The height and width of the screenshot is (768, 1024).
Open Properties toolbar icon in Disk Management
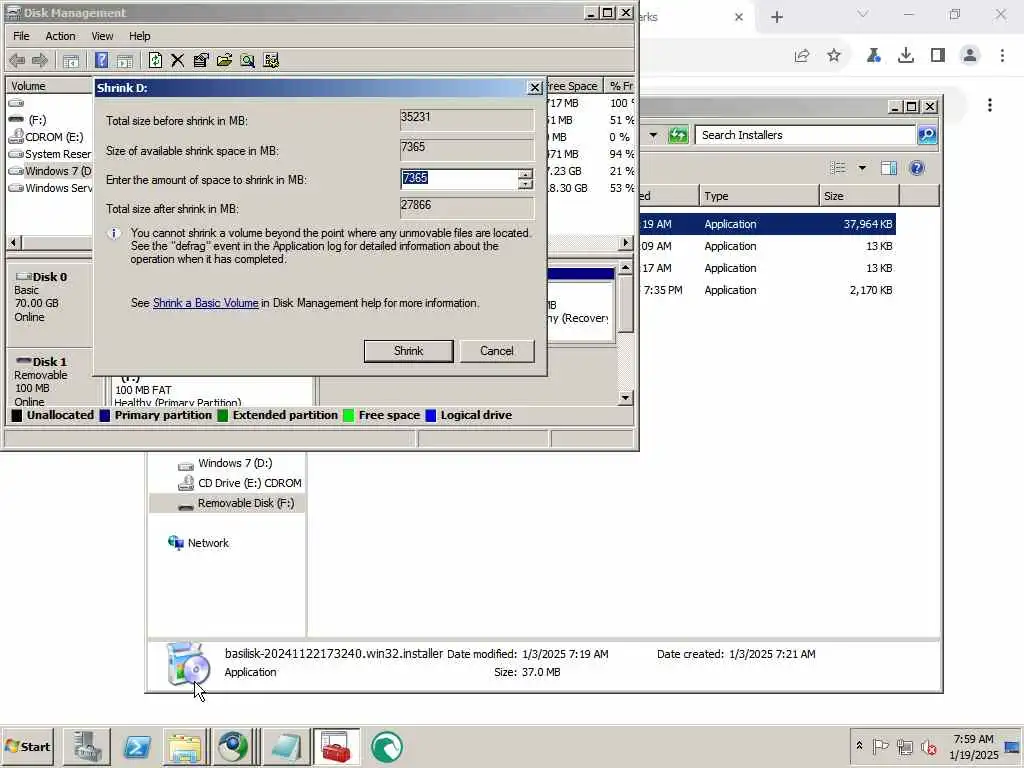point(201,61)
